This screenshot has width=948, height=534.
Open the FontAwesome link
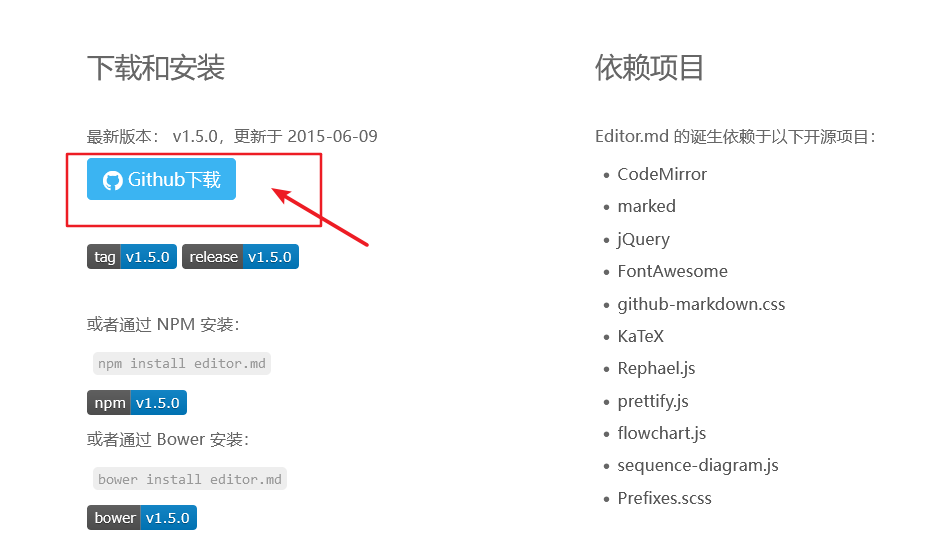(x=672, y=271)
